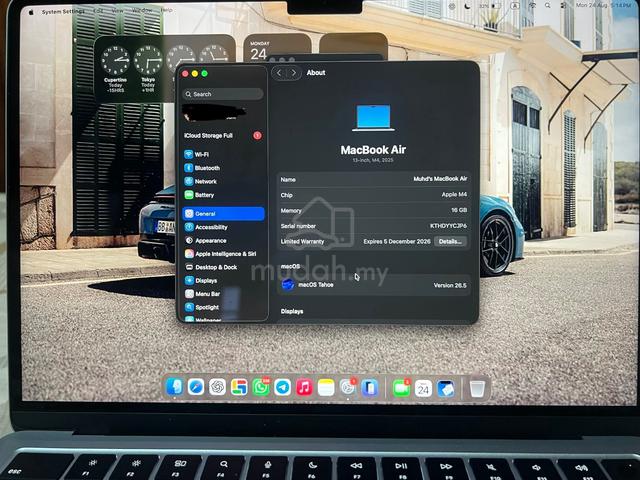640x480 pixels.
Task: Open Finder from the Dock
Action: click(175, 387)
